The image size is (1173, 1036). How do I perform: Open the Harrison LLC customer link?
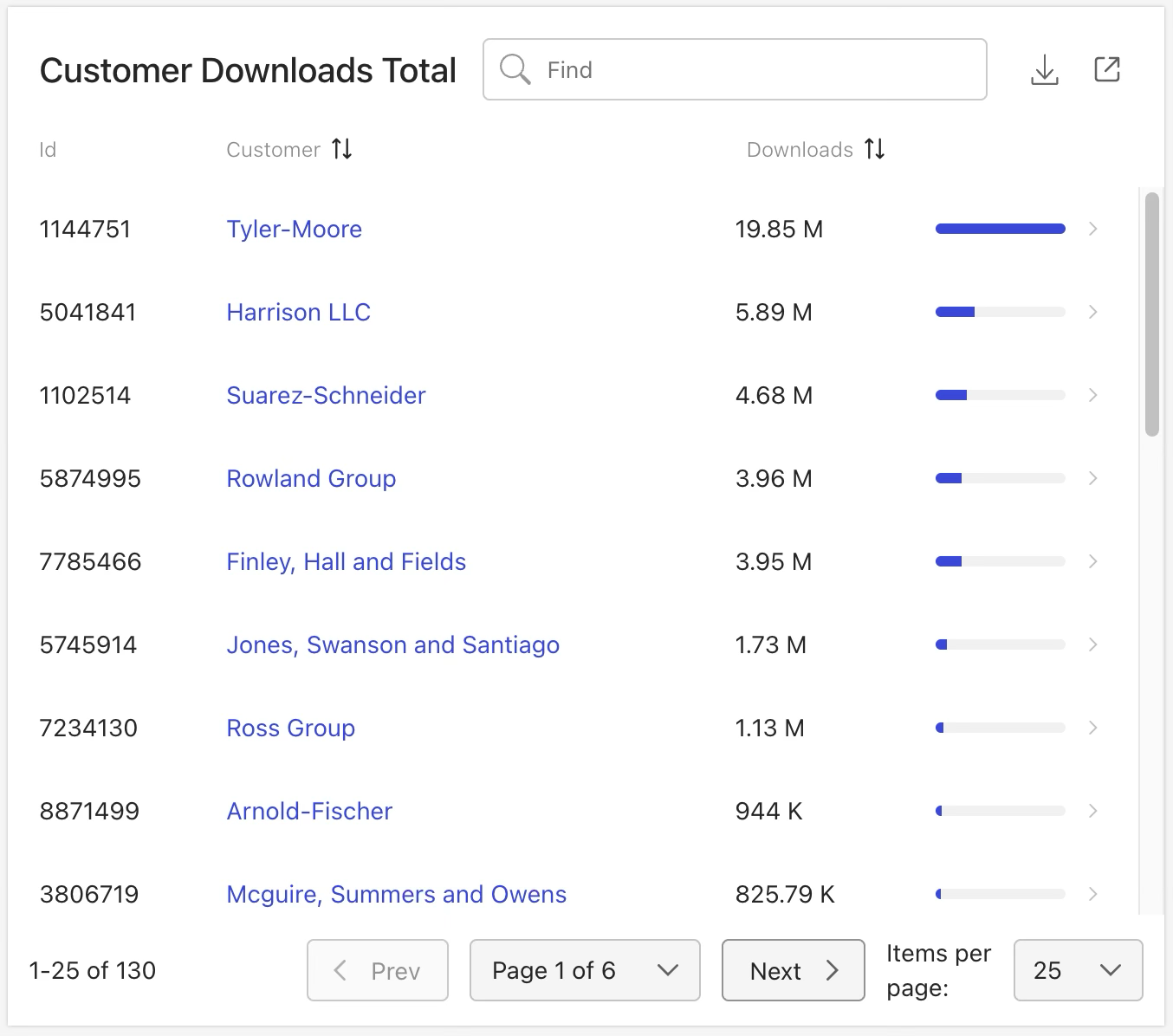(x=299, y=312)
